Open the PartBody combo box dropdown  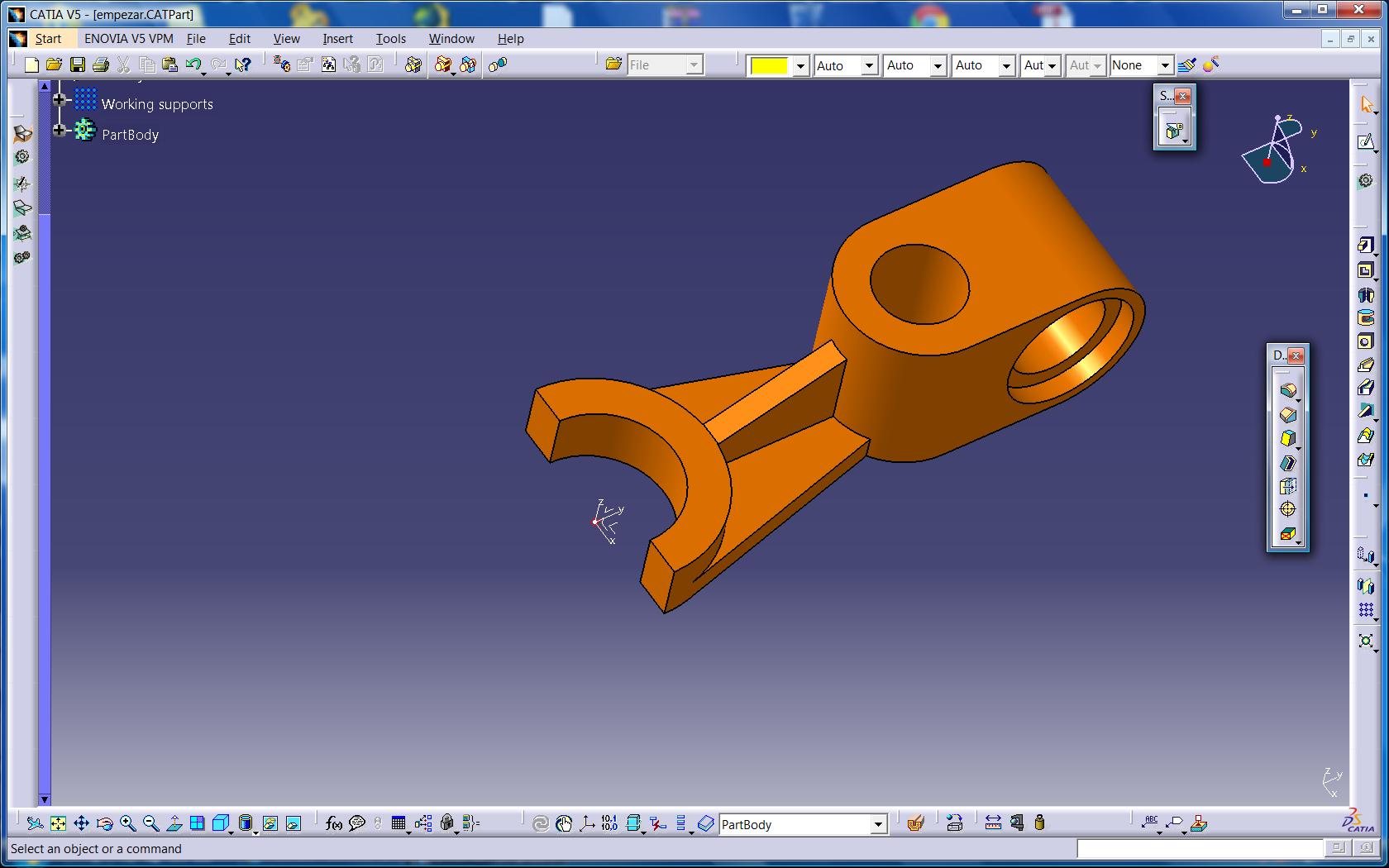[x=879, y=824]
